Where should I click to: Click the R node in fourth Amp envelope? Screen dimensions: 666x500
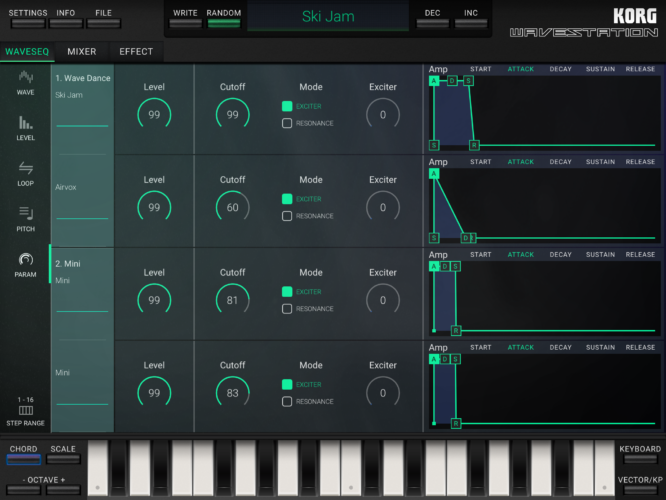(456, 423)
